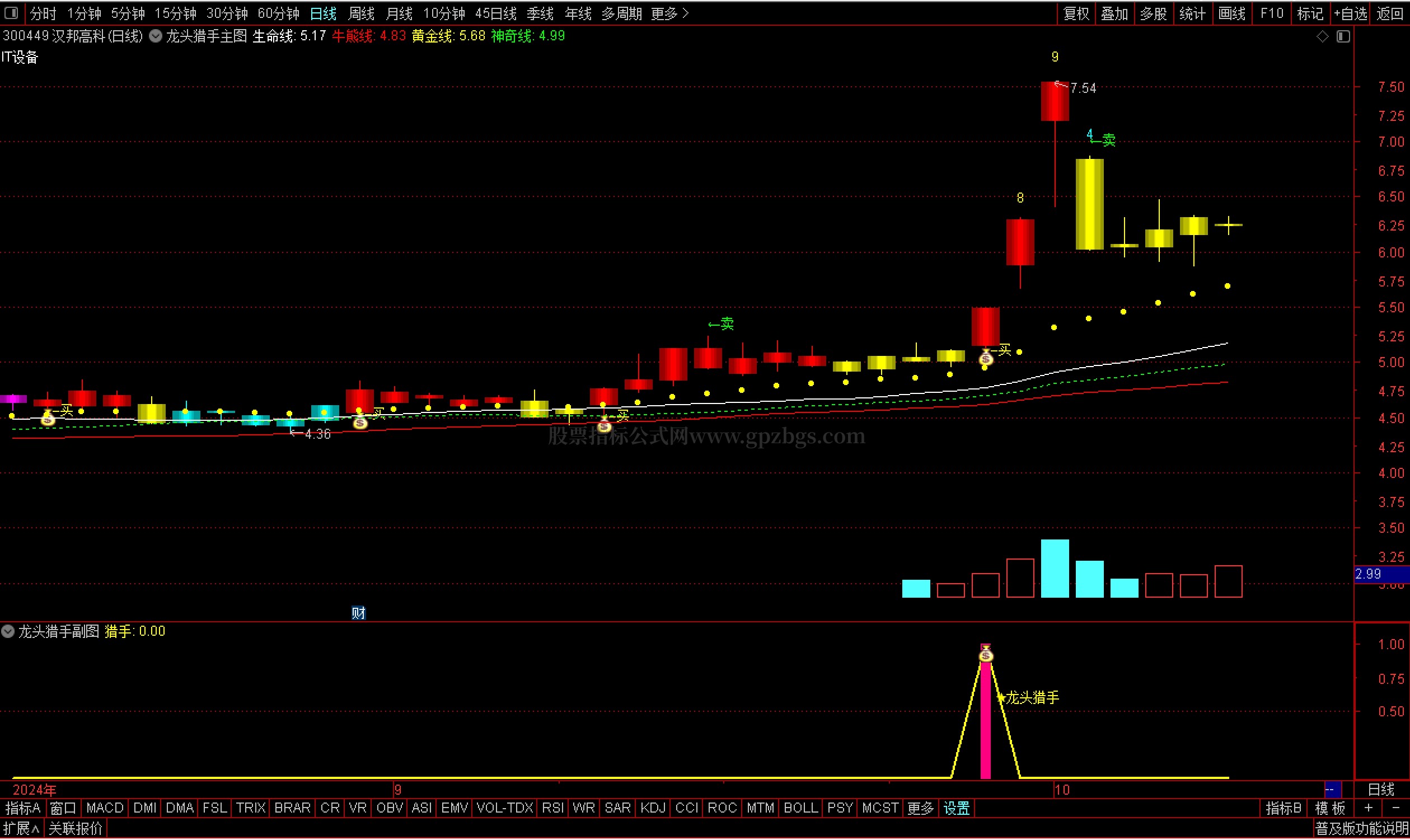Open the 统计 statistics tool
Screen dimensions: 1410x840
pos(1192,13)
